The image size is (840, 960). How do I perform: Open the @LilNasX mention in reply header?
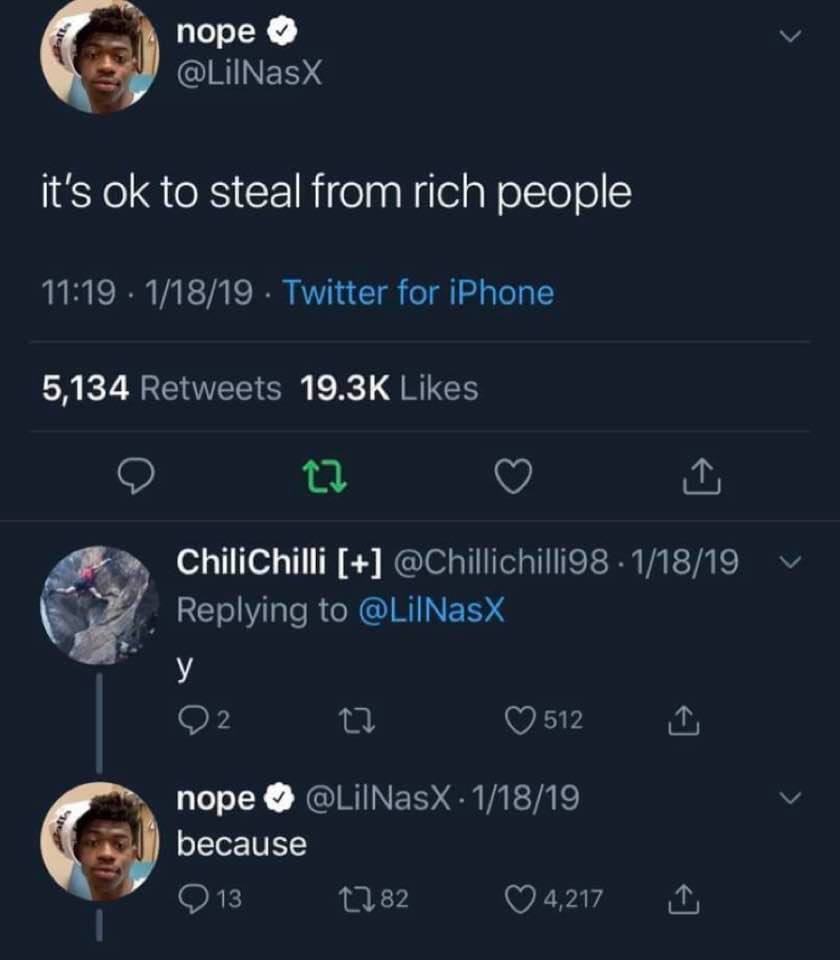432,609
